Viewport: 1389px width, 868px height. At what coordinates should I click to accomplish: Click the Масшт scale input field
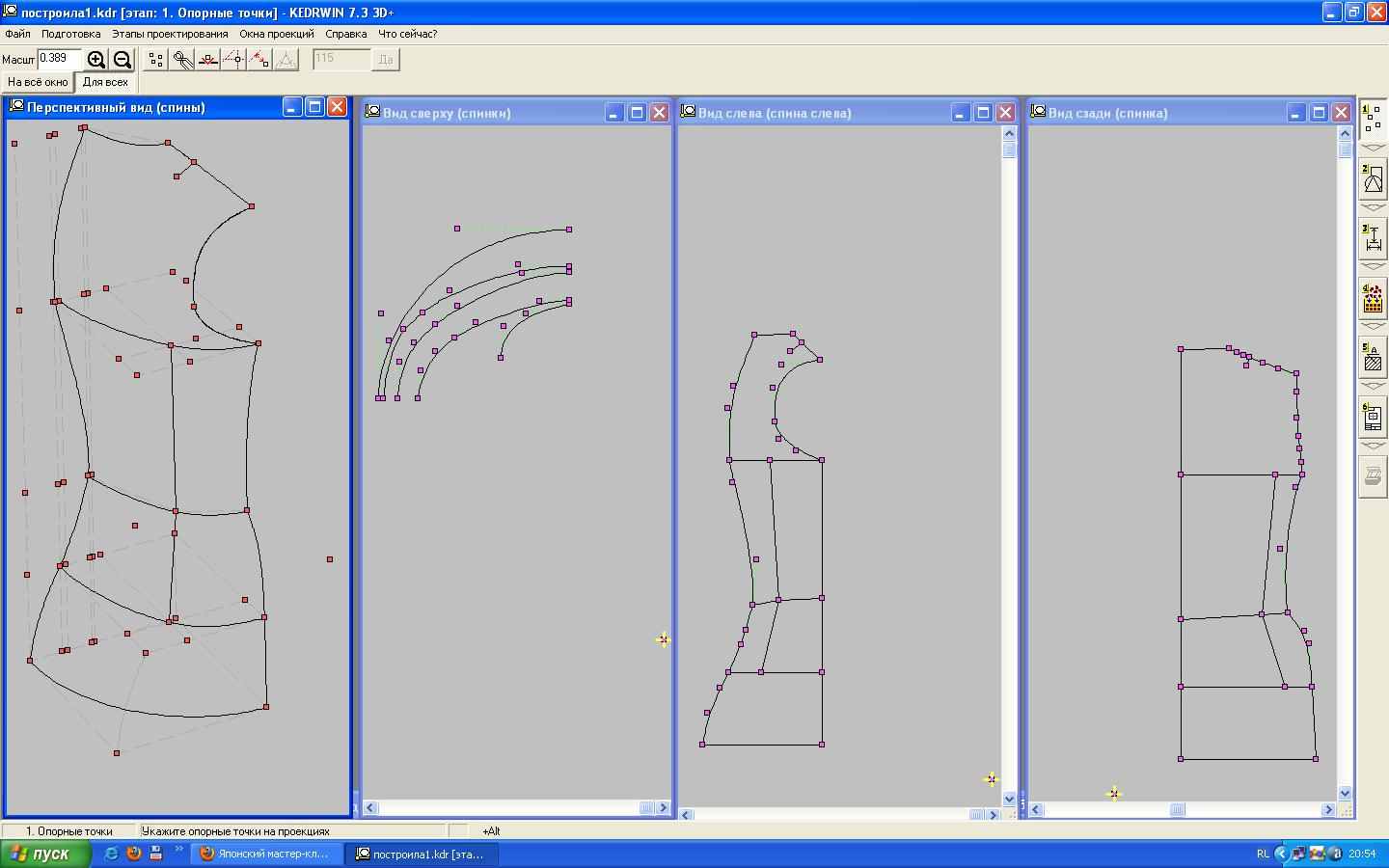[x=60, y=60]
